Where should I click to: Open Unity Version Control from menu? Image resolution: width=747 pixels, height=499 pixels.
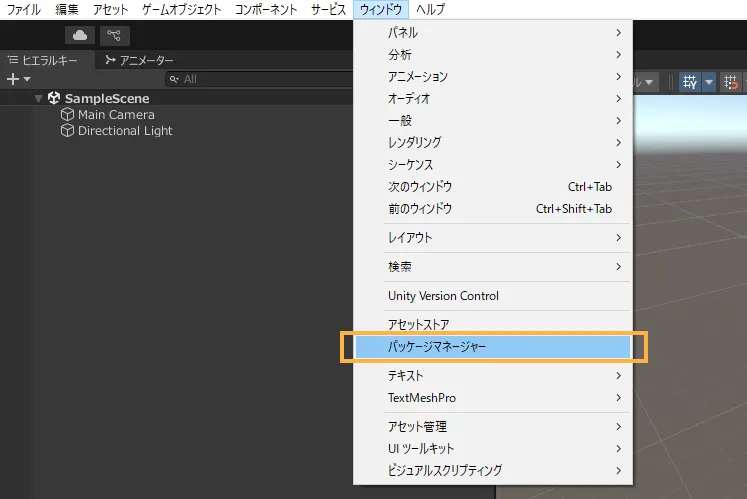[493, 296]
